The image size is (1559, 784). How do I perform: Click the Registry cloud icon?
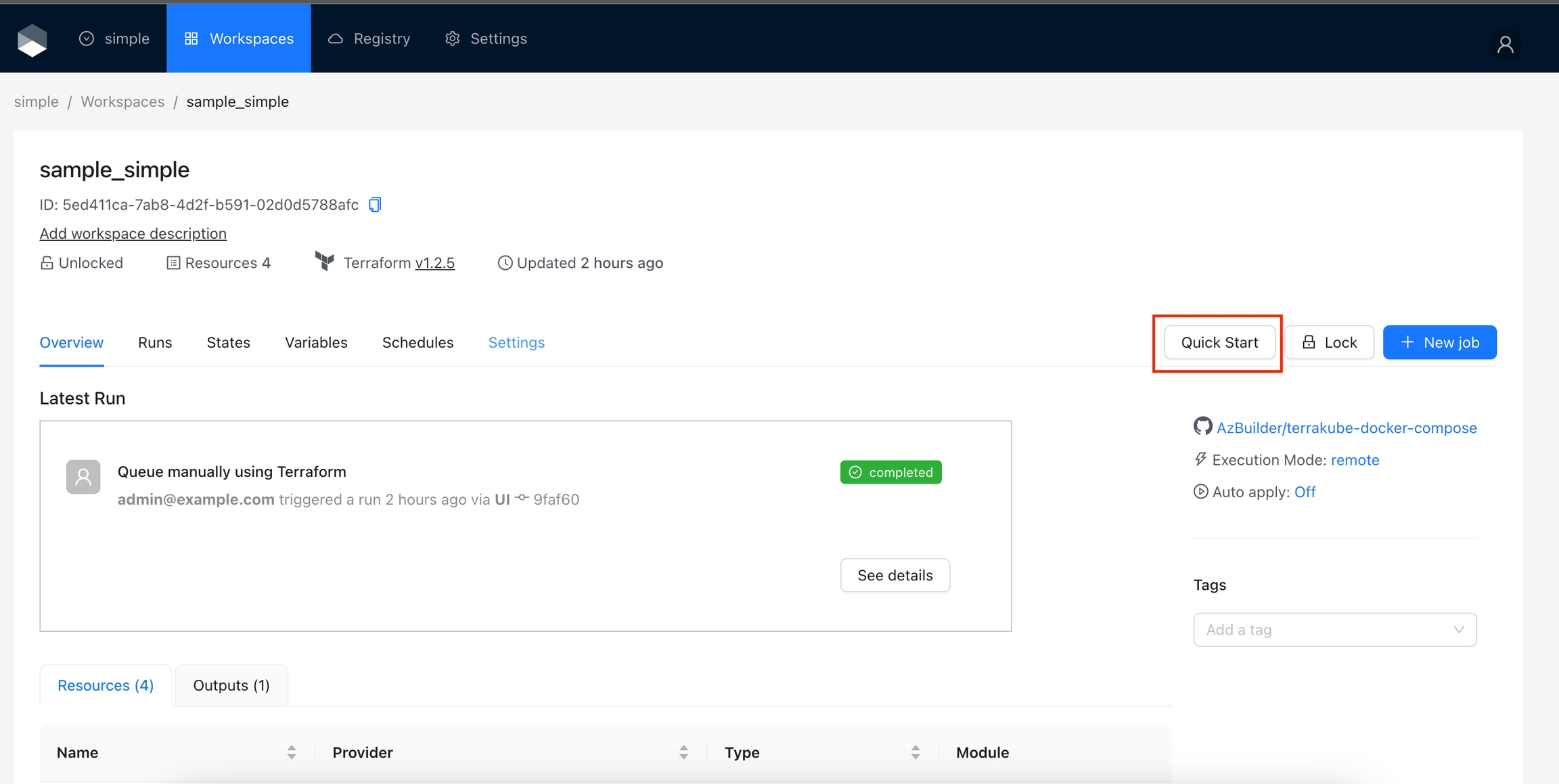pos(336,39)
